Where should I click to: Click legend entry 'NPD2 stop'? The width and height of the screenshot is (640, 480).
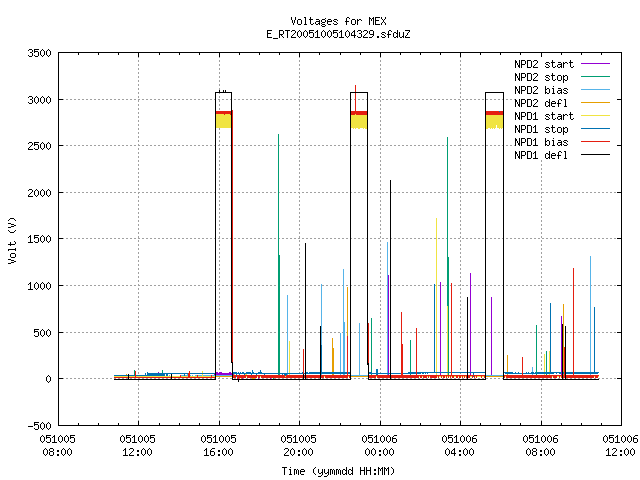coord(541,77)
